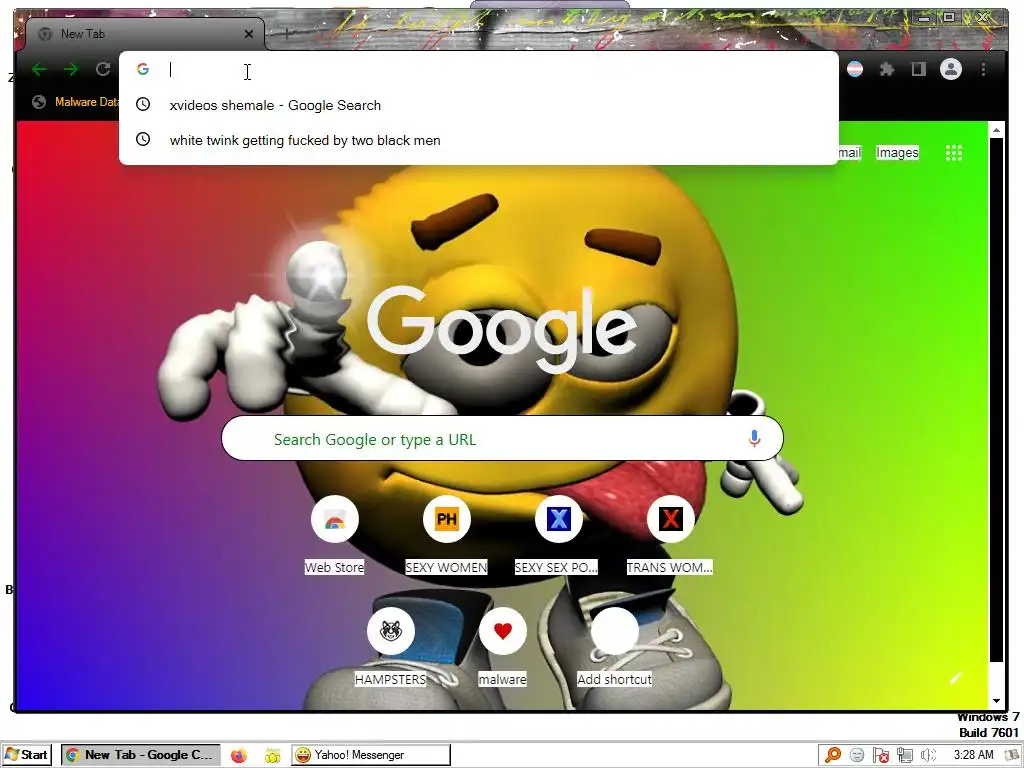Screen dimensions: 1024x768
Task: Start voice search with the microphone icon
Action: (754, 438)
